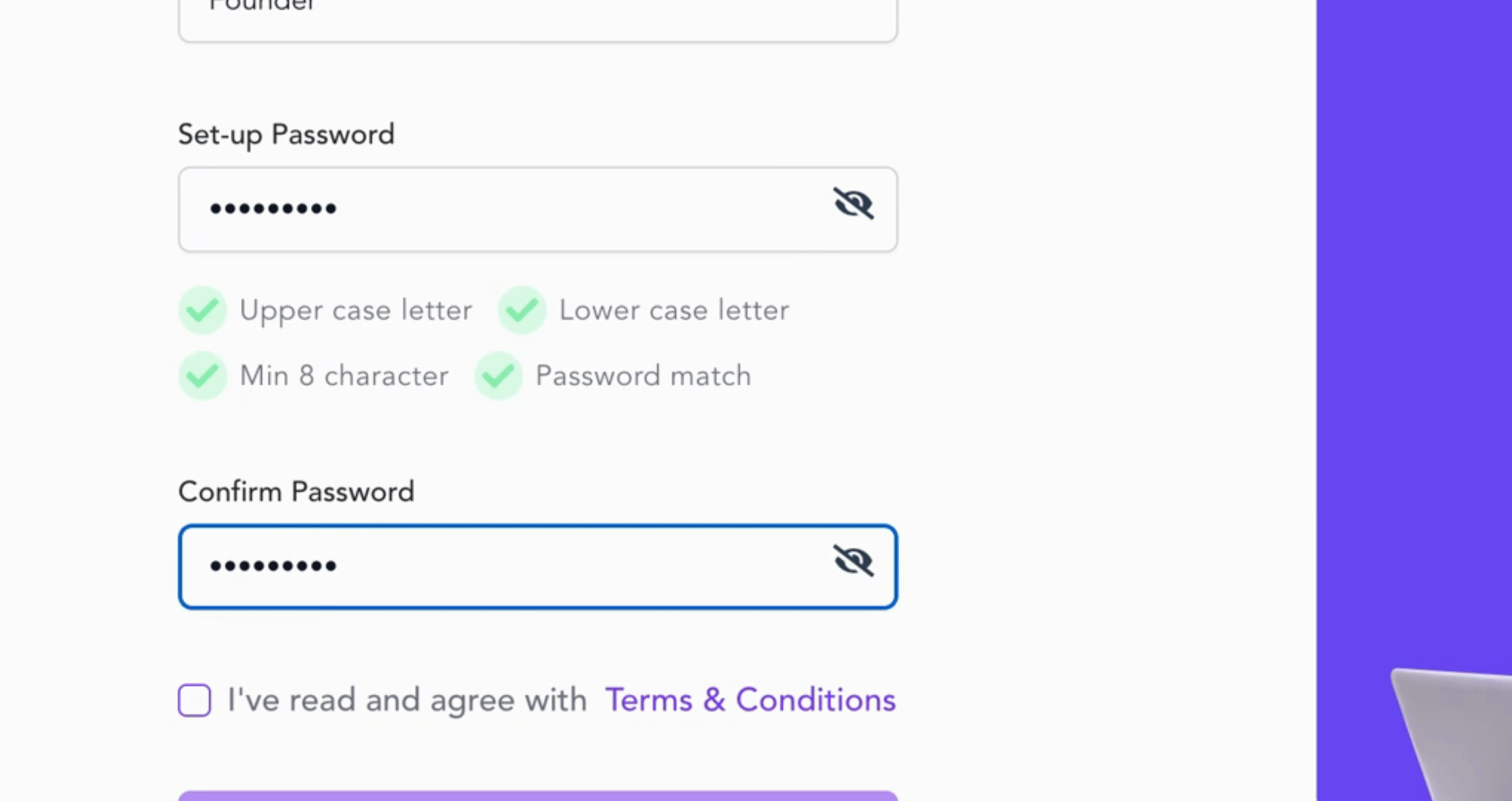Image resolution: width=1512 pixels, height=801 pixels.
Task: Select the "Password match" requirement text
Action: pos(643,376)
